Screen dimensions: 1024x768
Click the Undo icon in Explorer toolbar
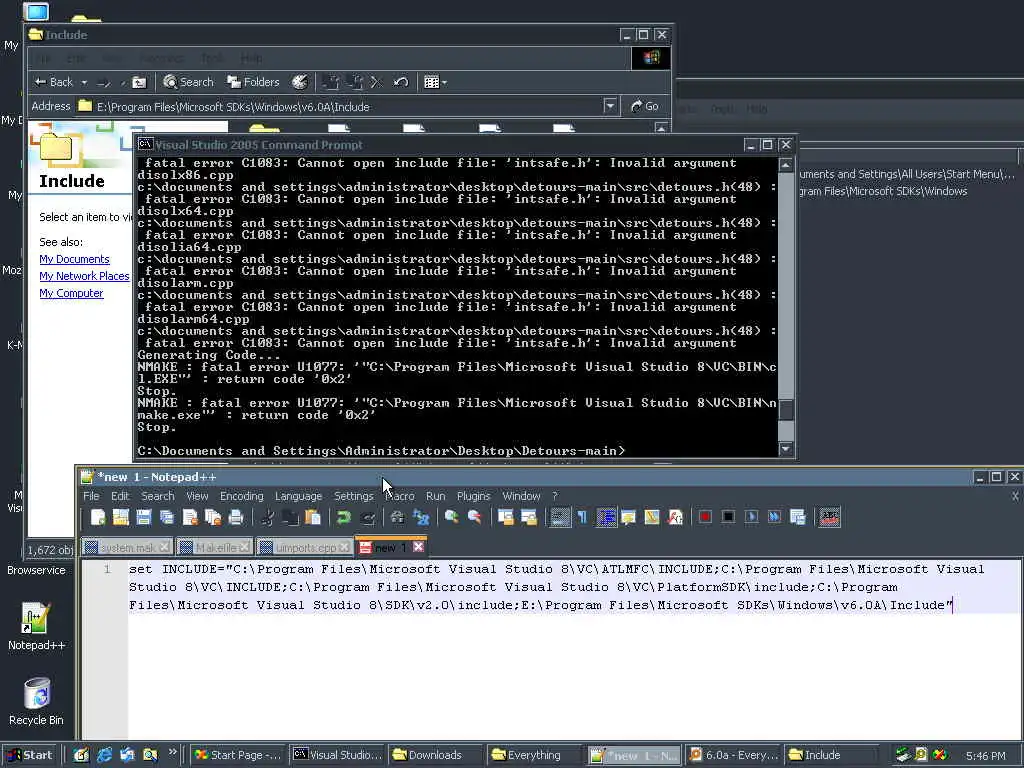pos(401,82)
